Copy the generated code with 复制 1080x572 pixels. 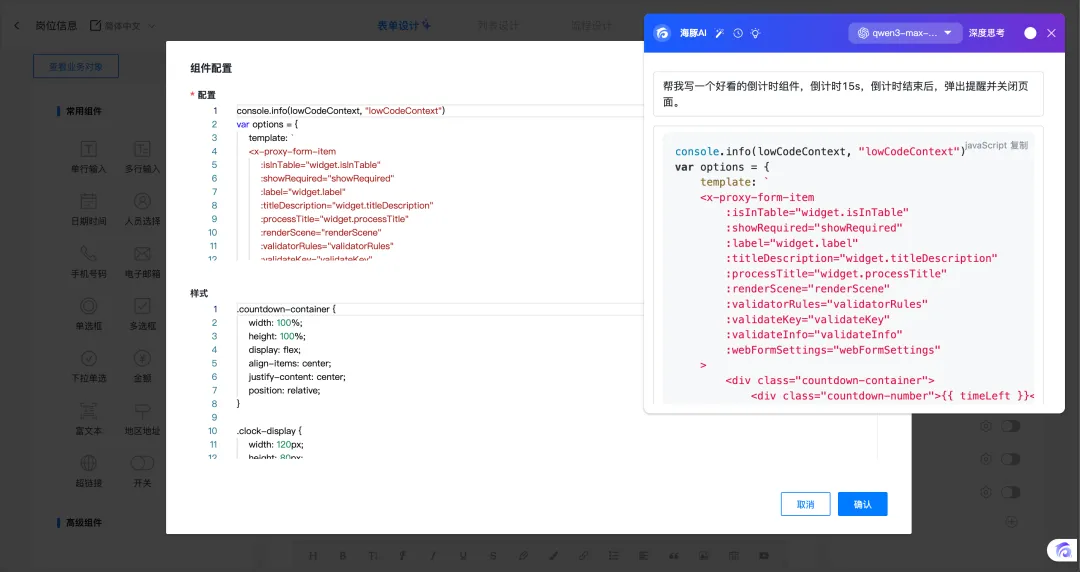(1019, 145)
